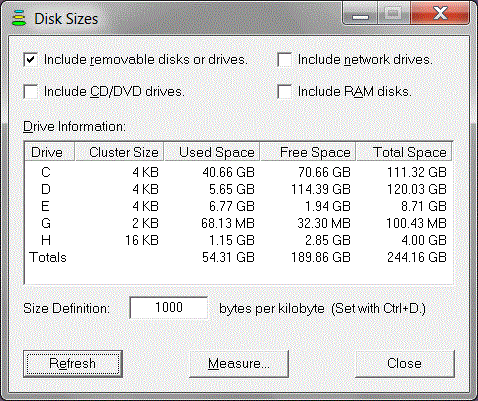Click the 6.77 GB used space value
478x401 pixels.
point(232,206)
